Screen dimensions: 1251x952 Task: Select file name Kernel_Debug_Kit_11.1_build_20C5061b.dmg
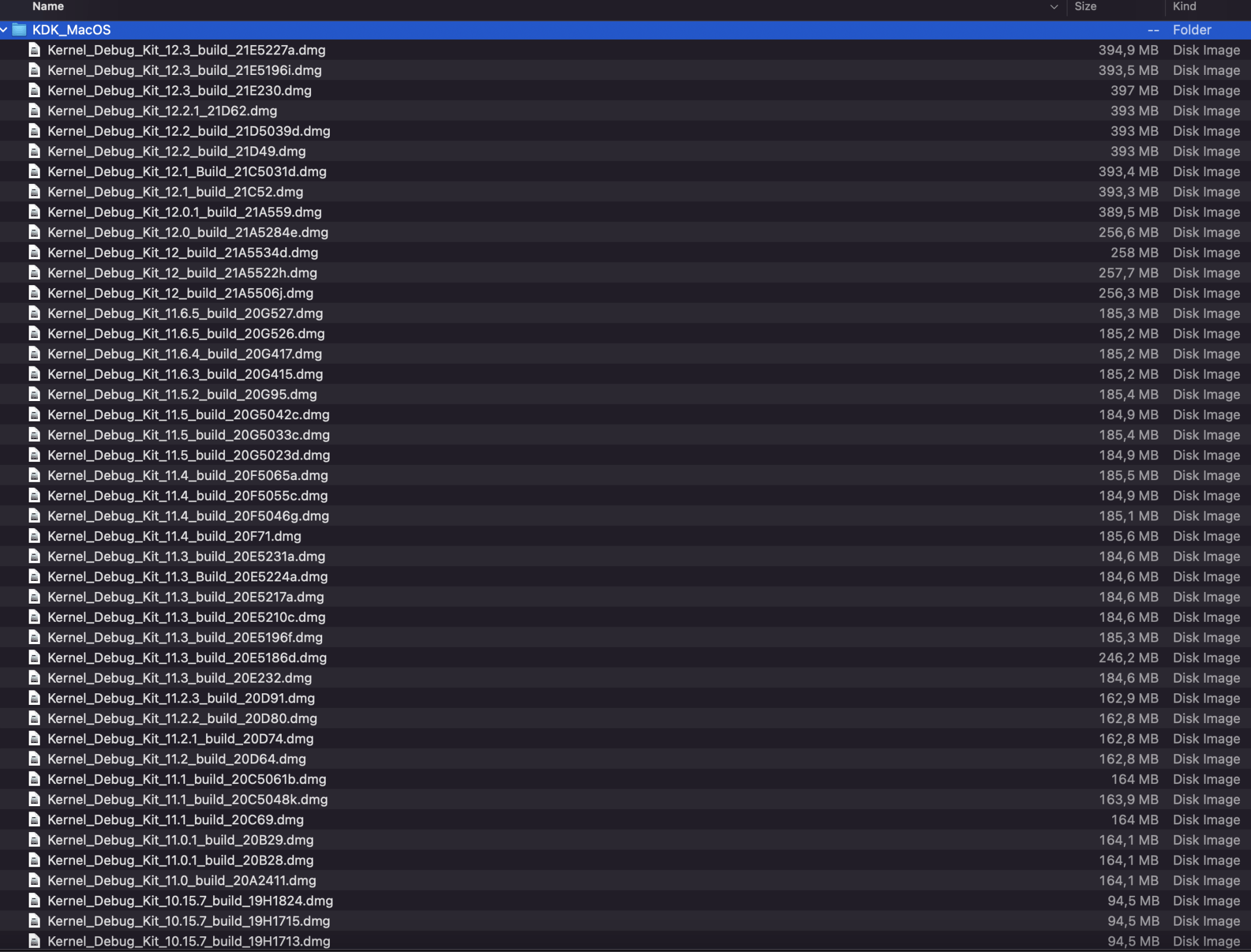pyautogui.click(x=187, y=779)
